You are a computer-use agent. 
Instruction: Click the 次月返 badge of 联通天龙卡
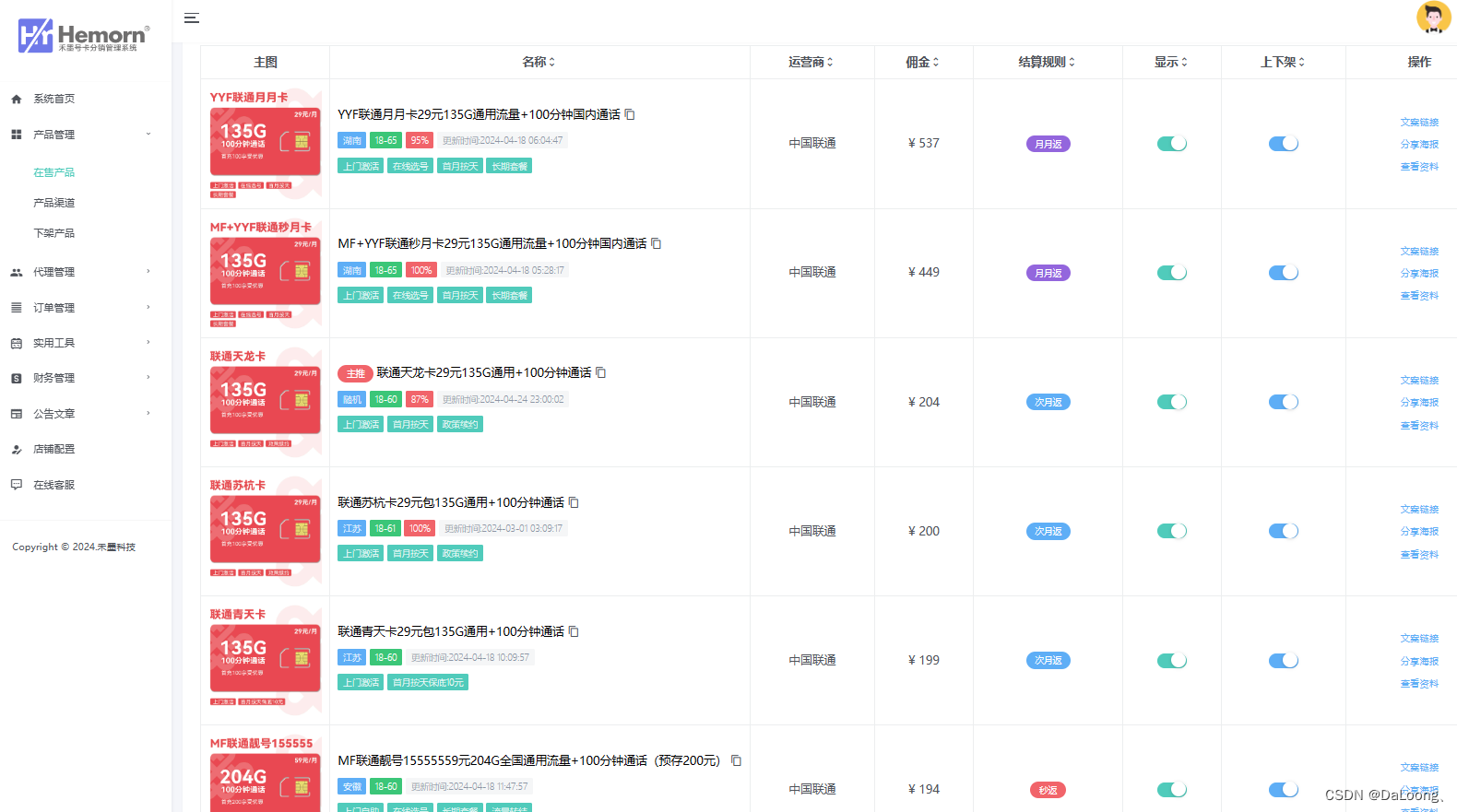coord(1048,402)
